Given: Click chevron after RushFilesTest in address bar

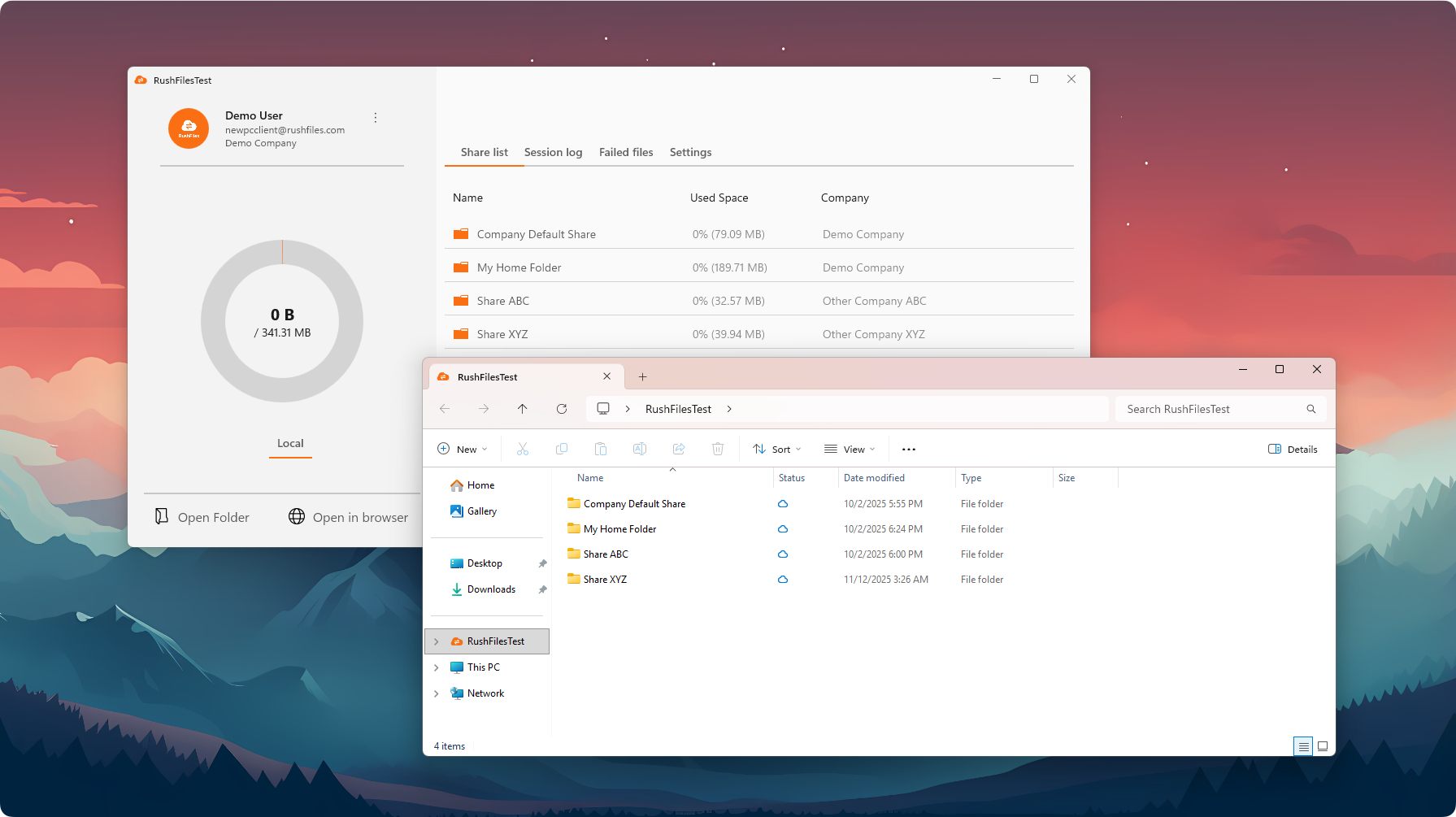Looking at the screenshot, I should [729, 409].
